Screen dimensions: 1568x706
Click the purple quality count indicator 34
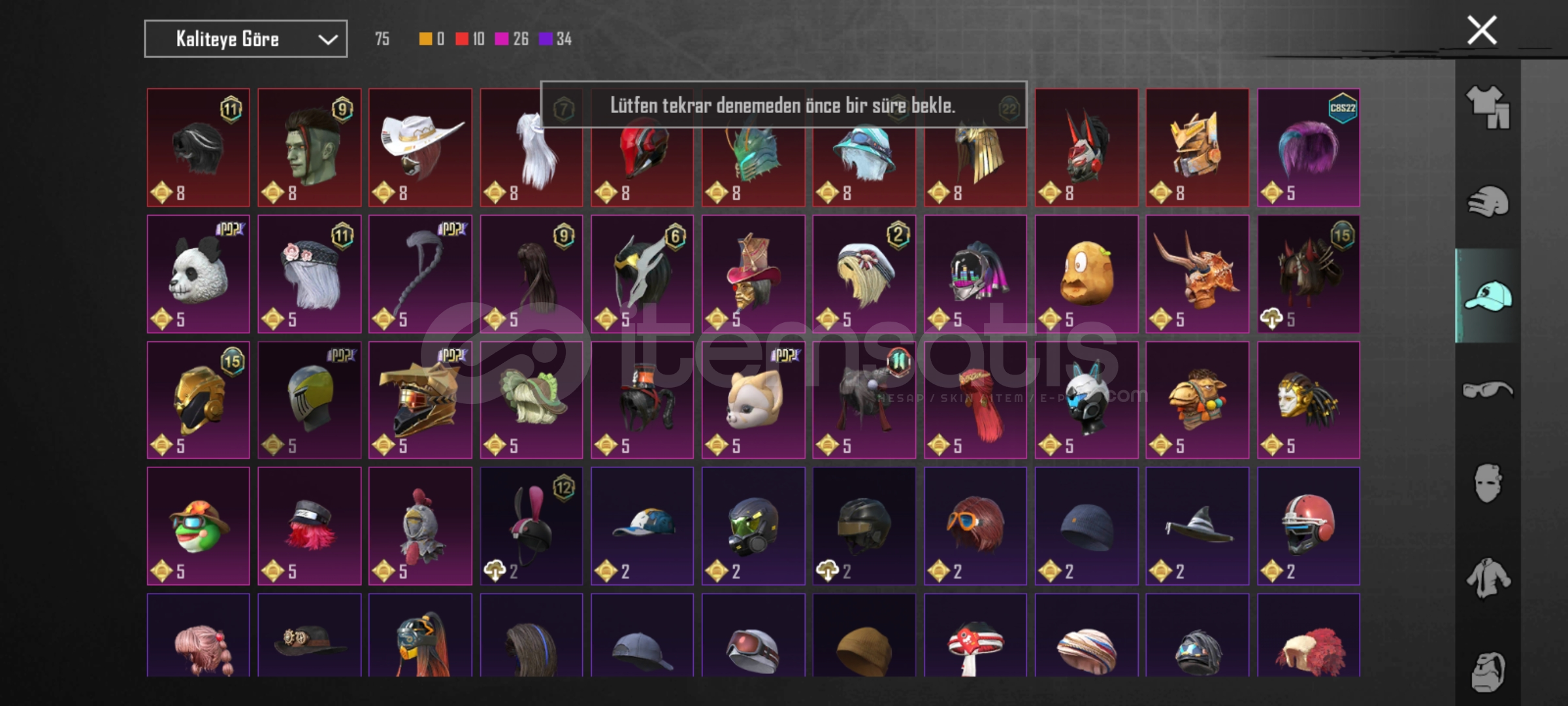click(x=555, y=39)
